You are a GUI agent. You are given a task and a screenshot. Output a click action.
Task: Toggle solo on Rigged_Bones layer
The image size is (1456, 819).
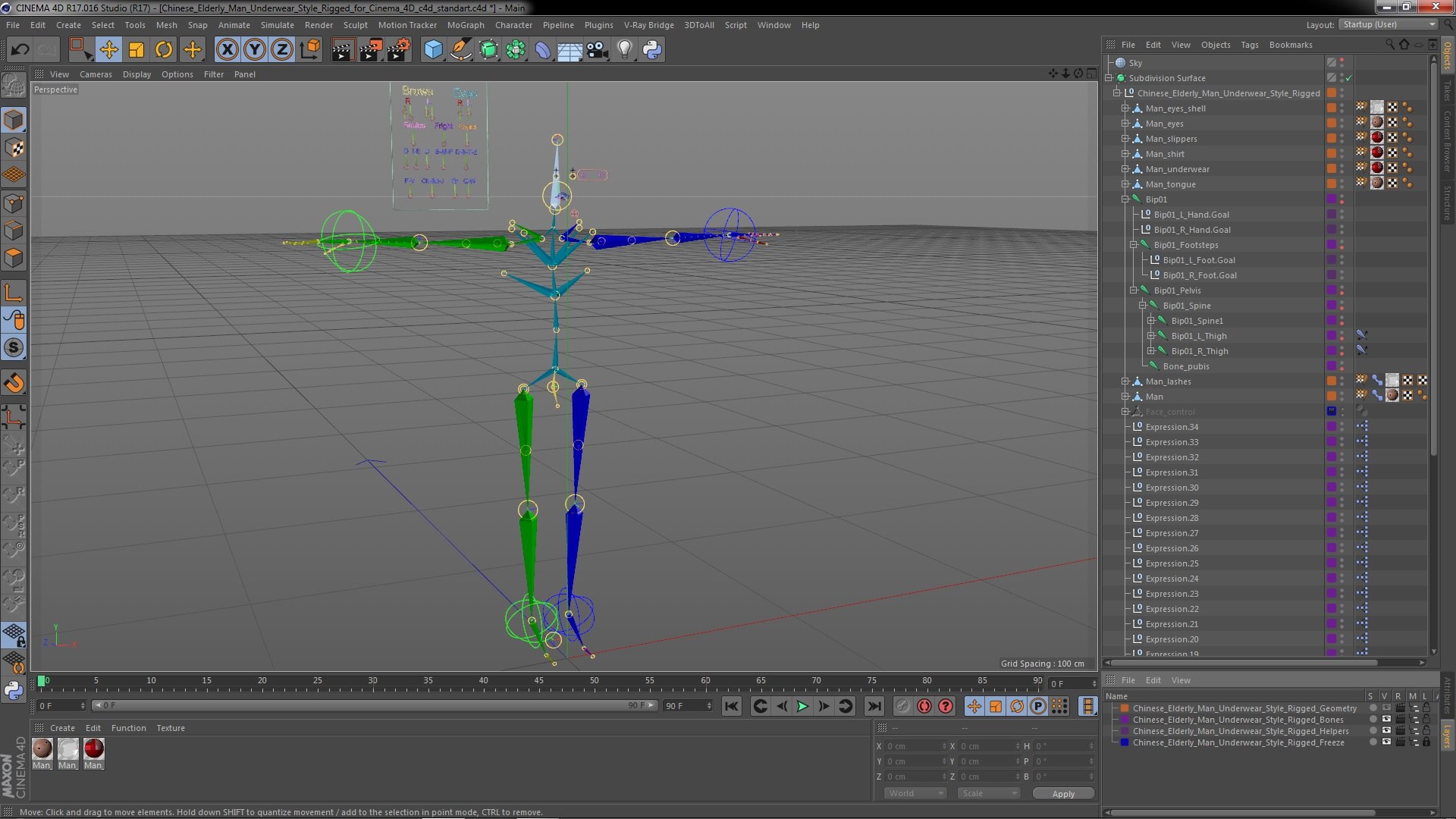tap(1373, 720)
